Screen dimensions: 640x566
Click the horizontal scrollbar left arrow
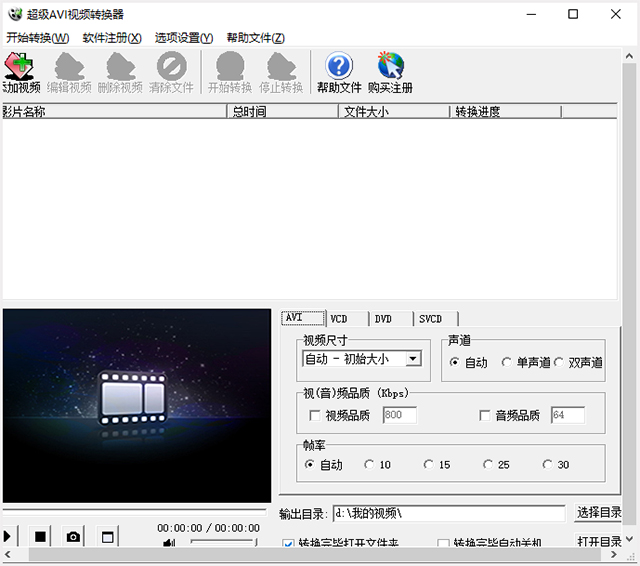pyautogui.click(x=7, y=554)
